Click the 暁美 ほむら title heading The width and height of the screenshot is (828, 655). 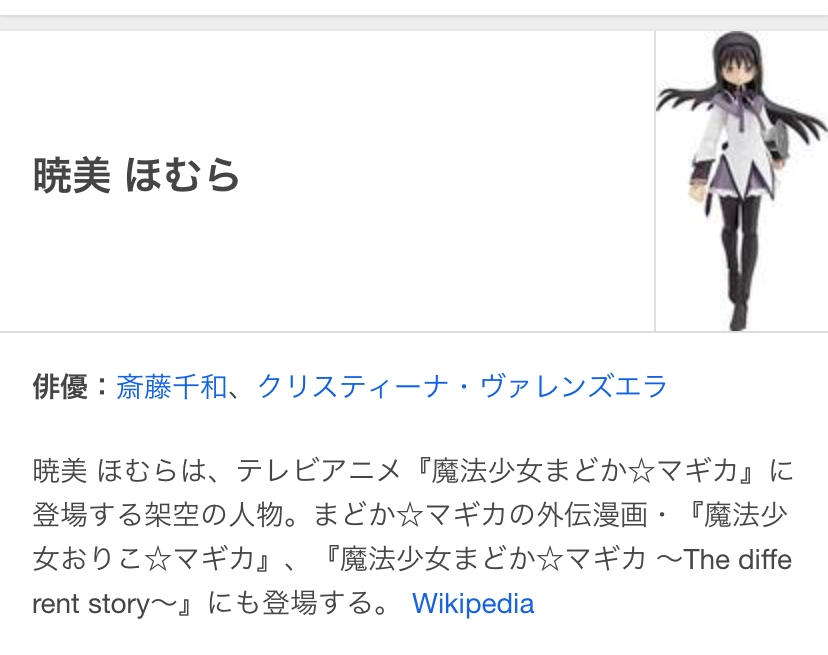click(137, 175)
